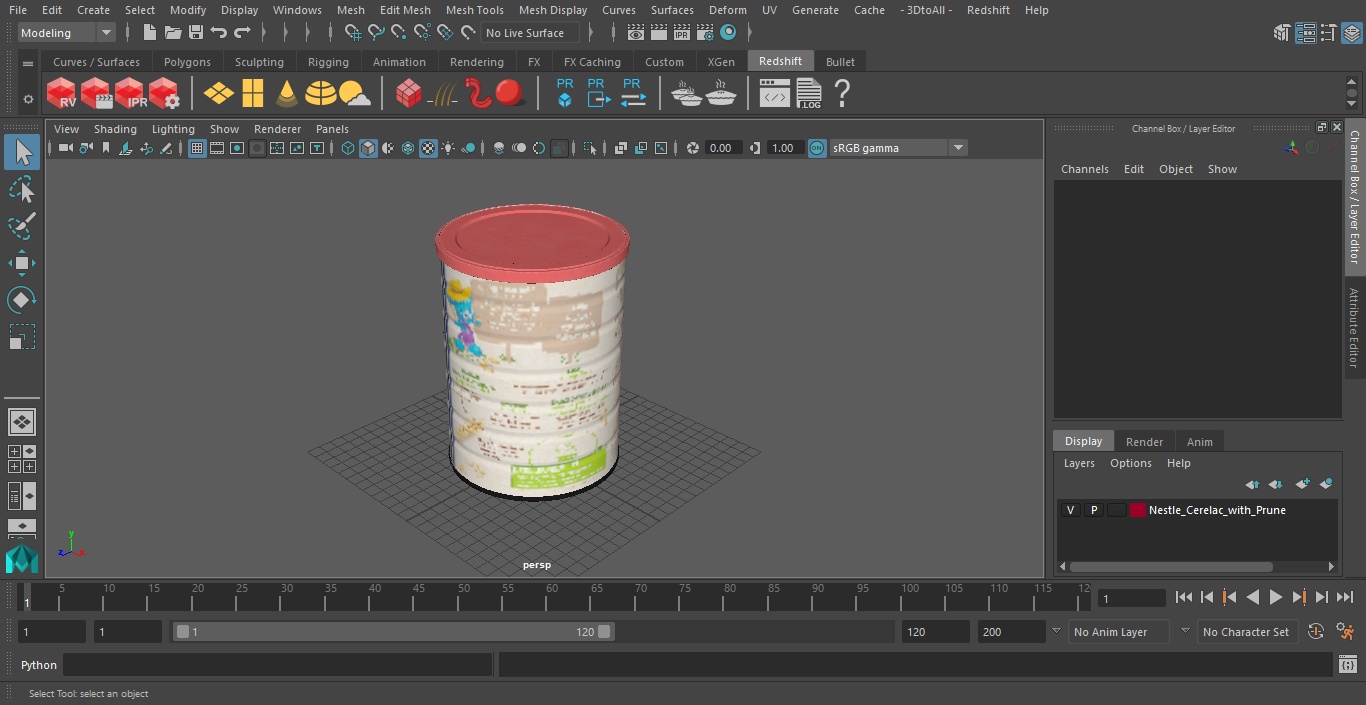Open the Attribute Editor side tab
The height and width of the screenshot is (705, 1366).
click(1354, 328)
